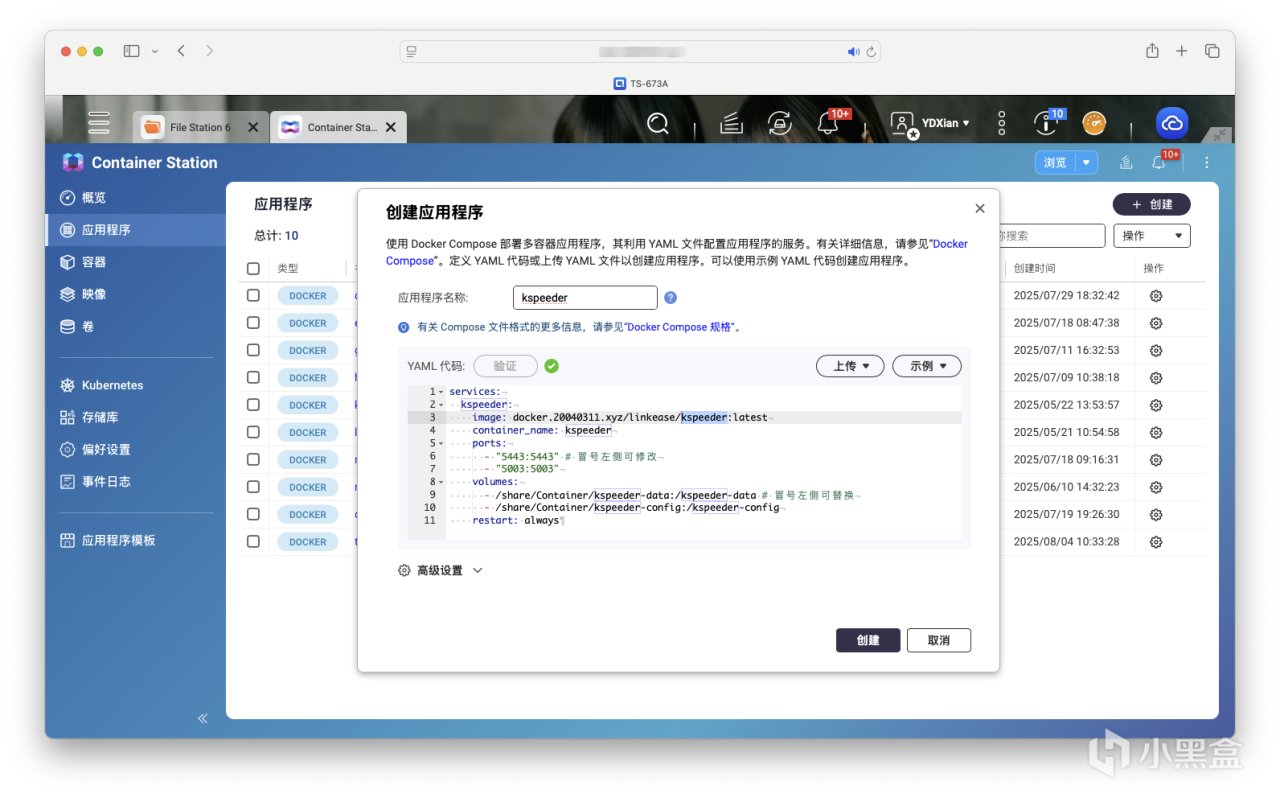Click the + 创建 button above the list
1280x798 pixels.
point(1151,204)
